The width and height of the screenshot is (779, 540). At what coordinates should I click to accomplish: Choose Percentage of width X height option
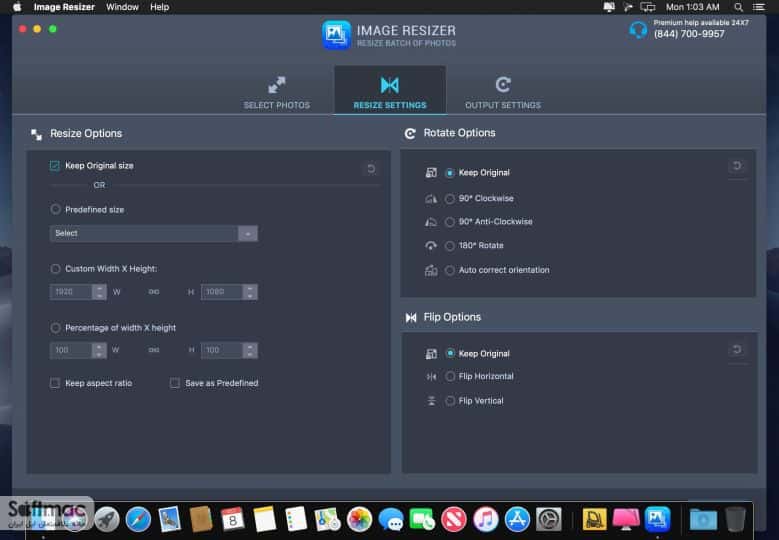(55, 328)
